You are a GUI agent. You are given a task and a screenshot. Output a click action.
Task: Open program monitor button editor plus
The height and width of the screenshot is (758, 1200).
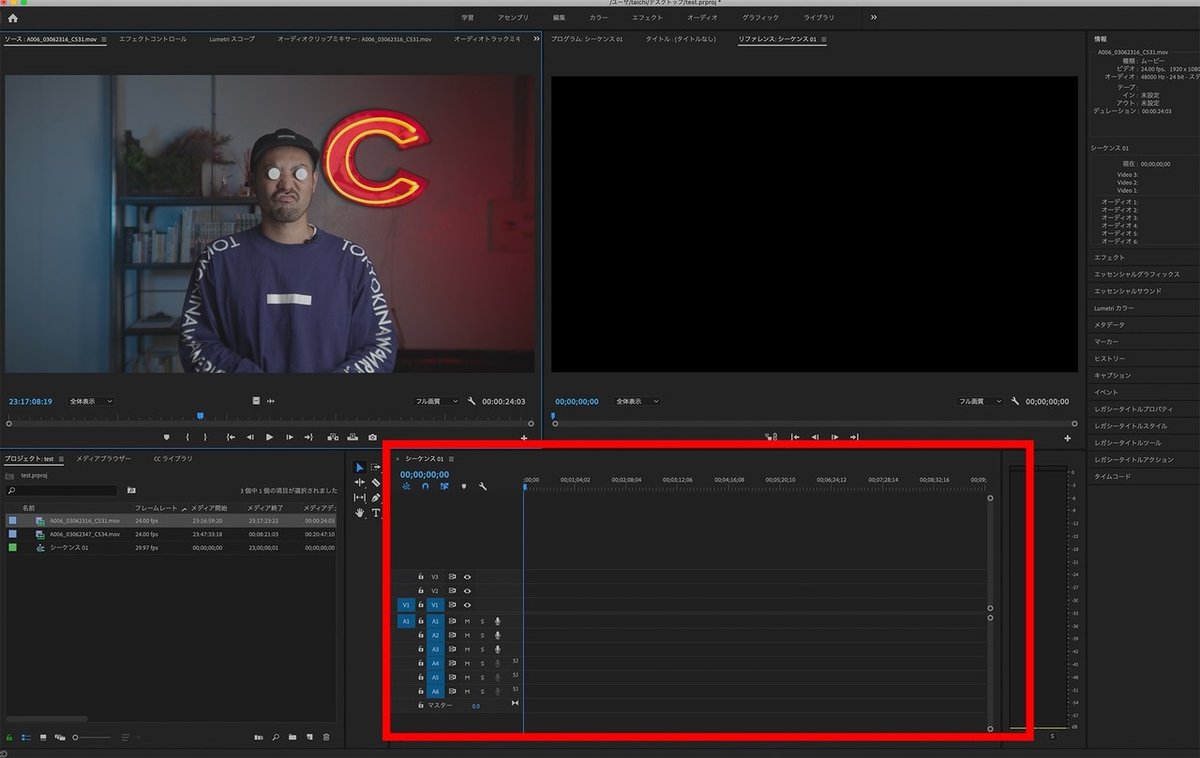(1067, 438)
